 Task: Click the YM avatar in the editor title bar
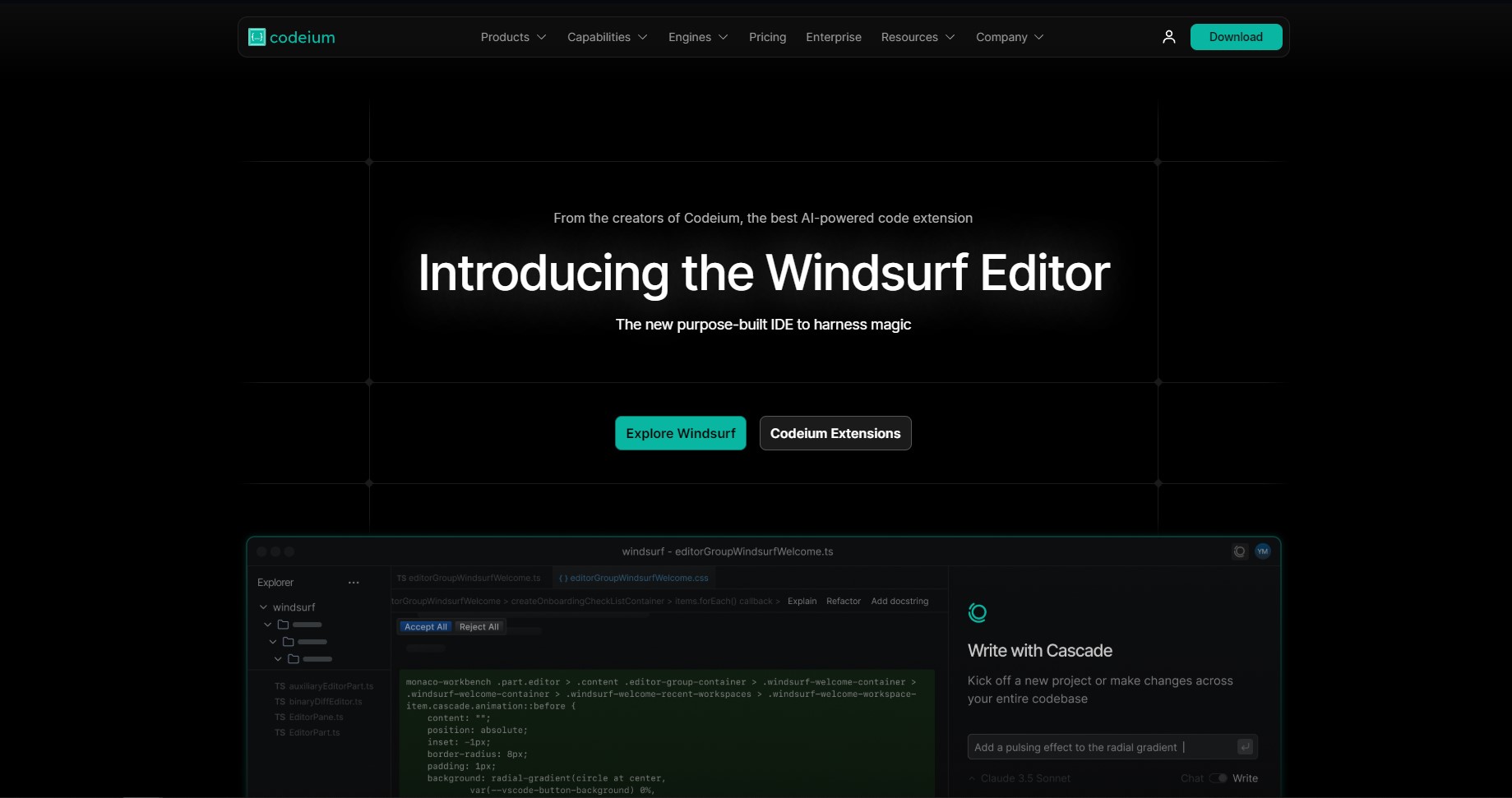[1263, 551]
